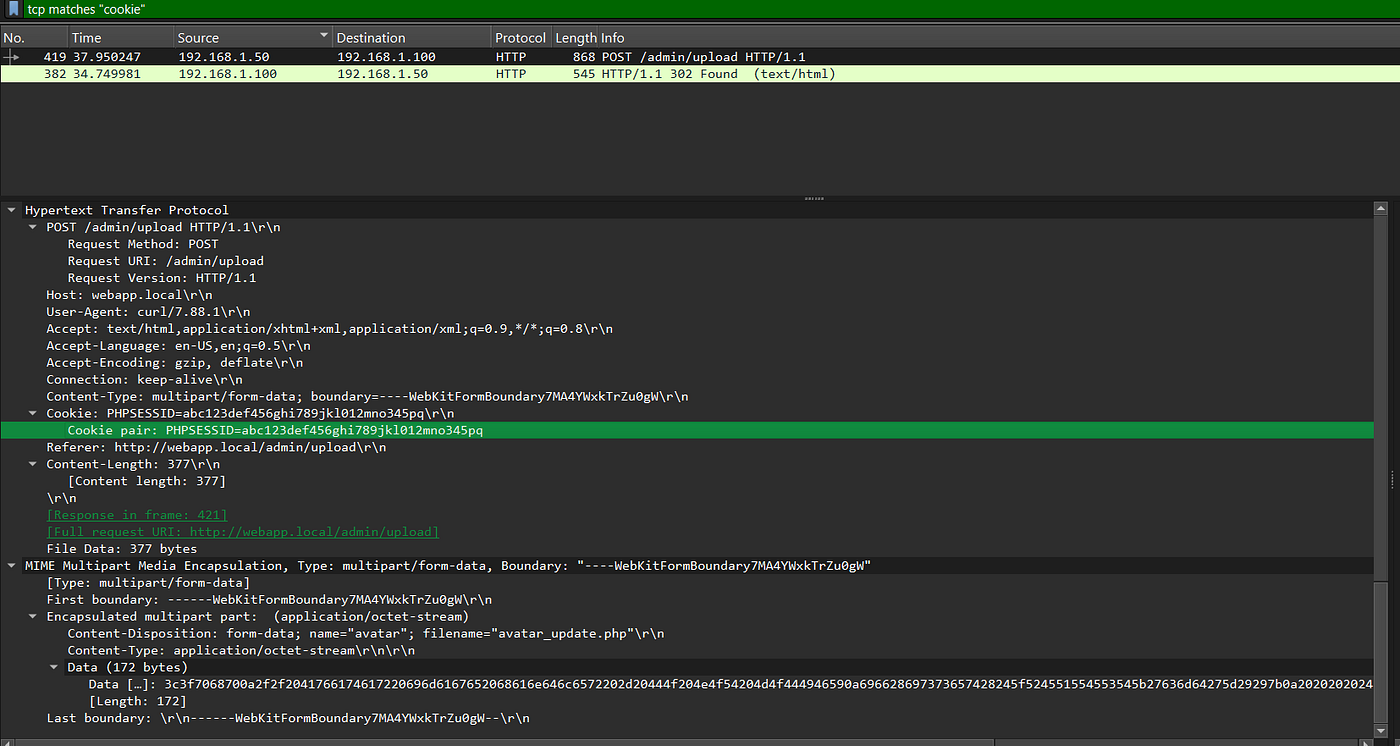1400x746 pixels.
Task: Sort packets by the No. column
Action: (x=33, y=38)
